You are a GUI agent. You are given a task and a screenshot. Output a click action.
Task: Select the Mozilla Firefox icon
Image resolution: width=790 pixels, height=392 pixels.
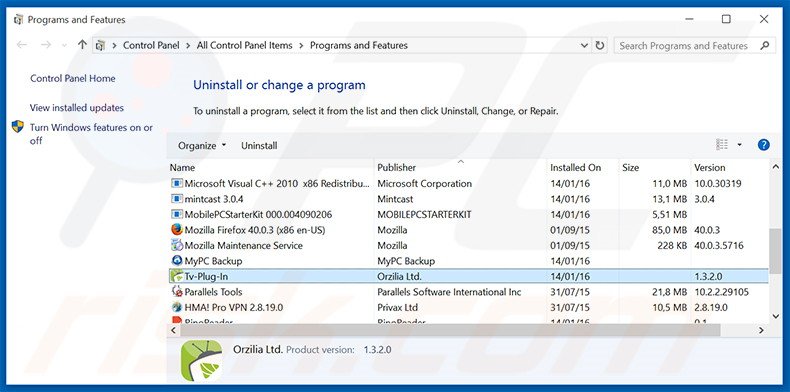tap(177, 230)
